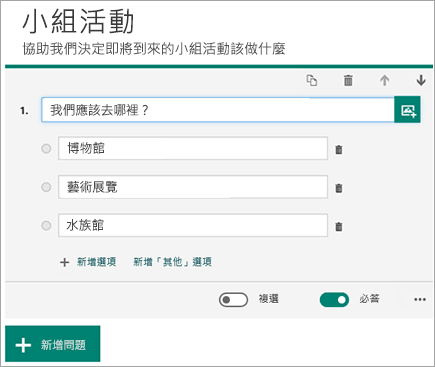Click 新增選項 to add an option
This screenshot has width=435, height=367.
[88, 262]
